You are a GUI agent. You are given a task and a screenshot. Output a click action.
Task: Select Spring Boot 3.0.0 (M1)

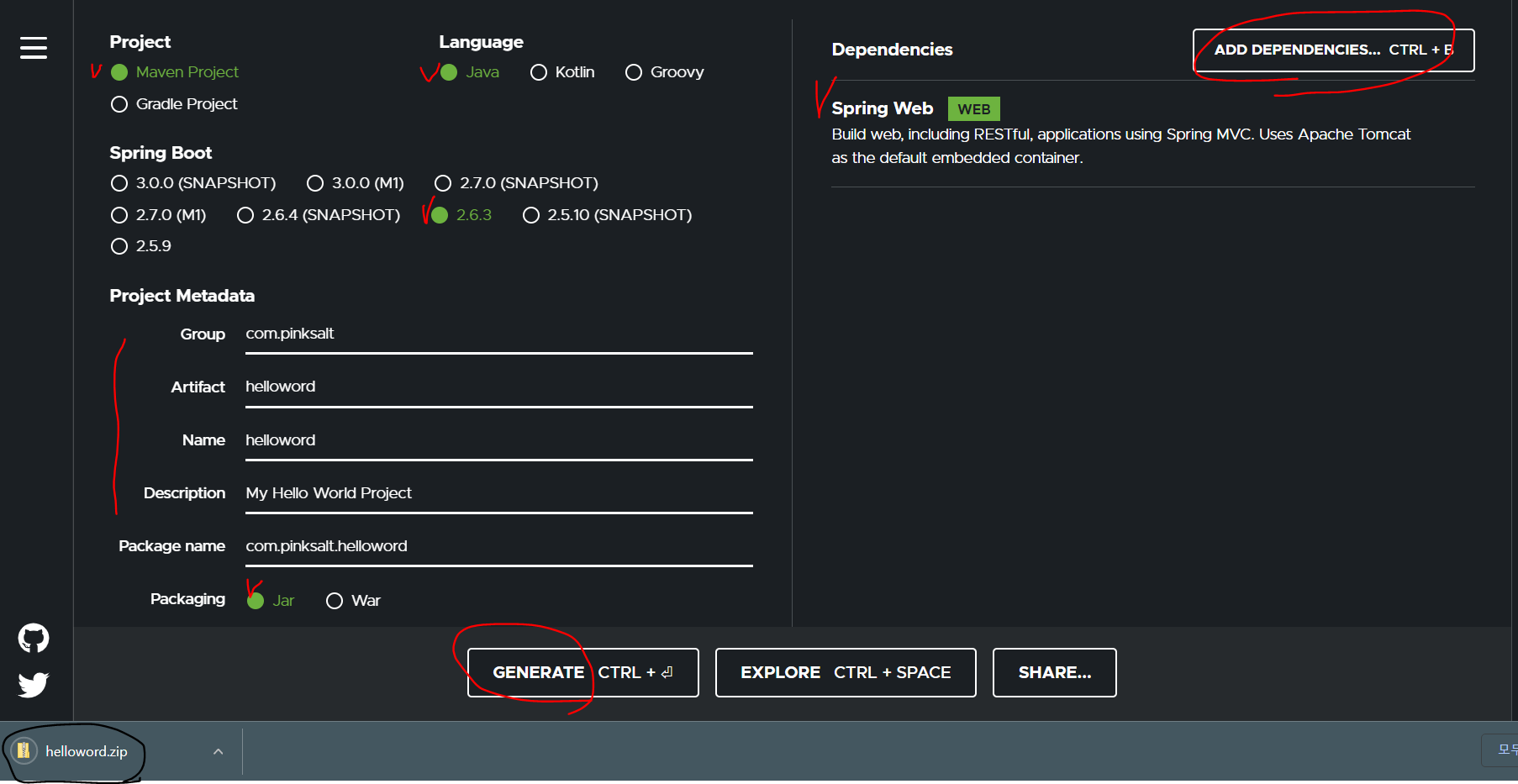315,183
